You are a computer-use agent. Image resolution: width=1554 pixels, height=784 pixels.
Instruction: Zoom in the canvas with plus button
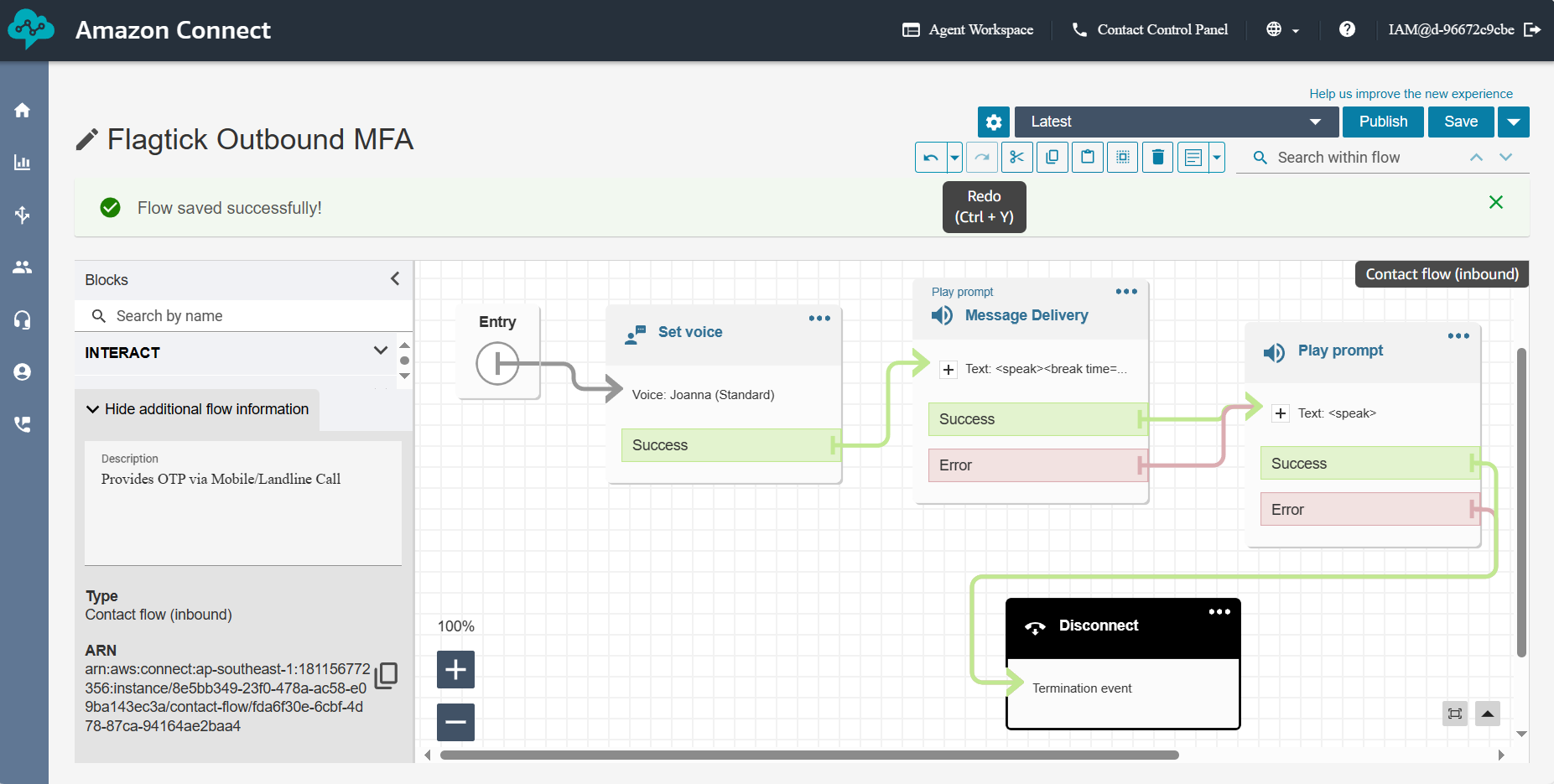pyautogui.click(x=455, y=670)
